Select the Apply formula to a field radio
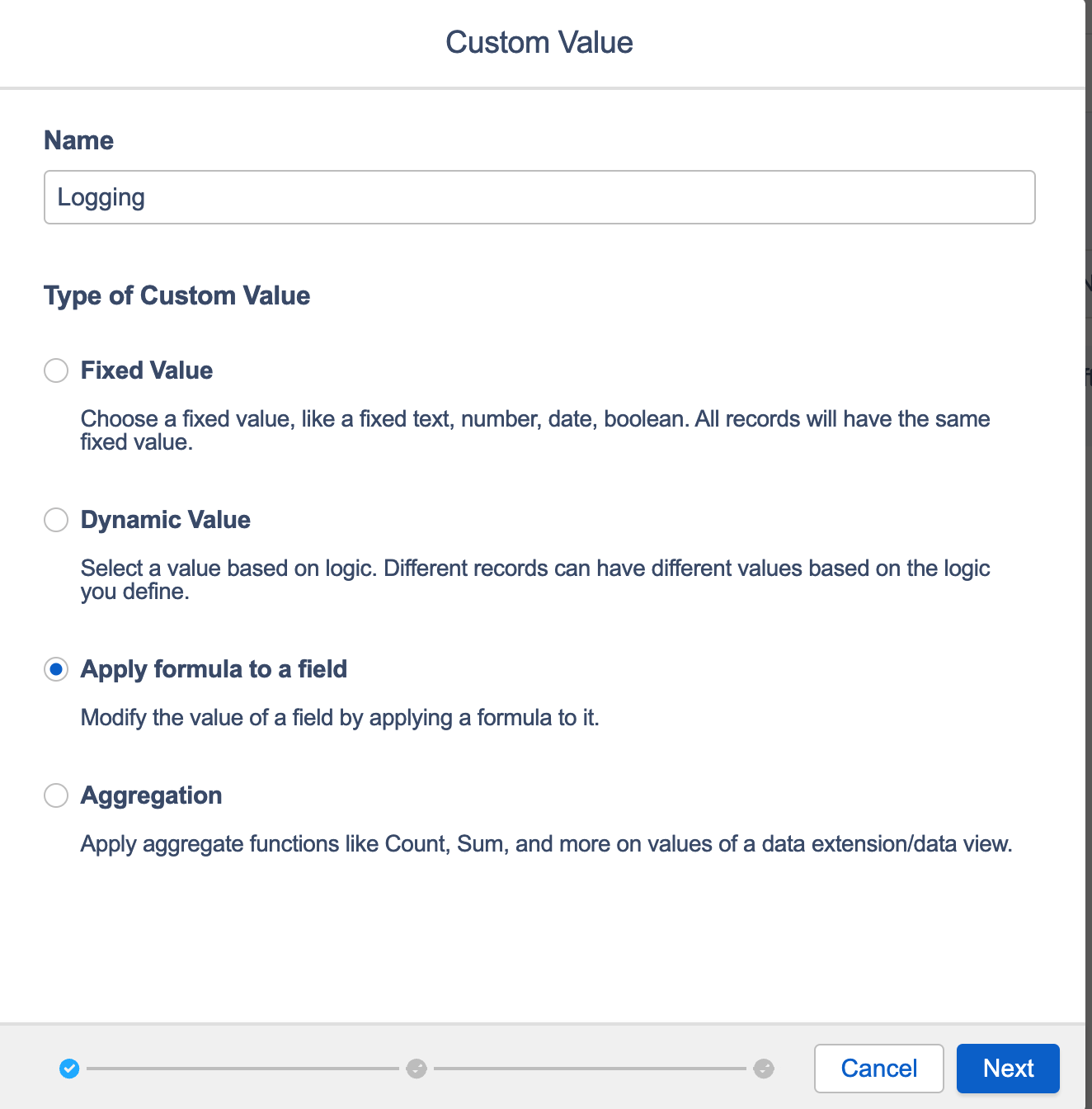The height and width of the screenshot is (1109, 1092). (56, 669)
